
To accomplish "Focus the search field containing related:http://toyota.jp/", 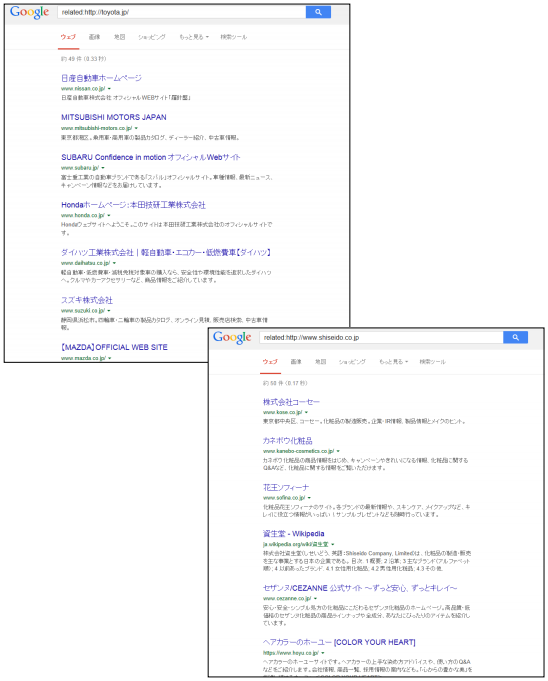I will pyautogui.click(x=182, y=12).
